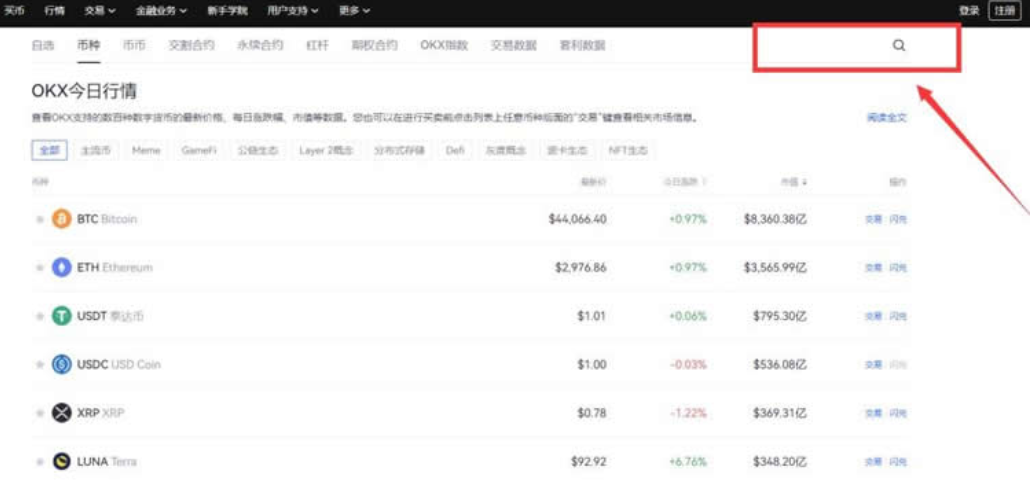The width and height of the screenshot is (1032, 483).
Task: Click the 登录 login link
Action: pyautogui.click(x=969, y=11)
